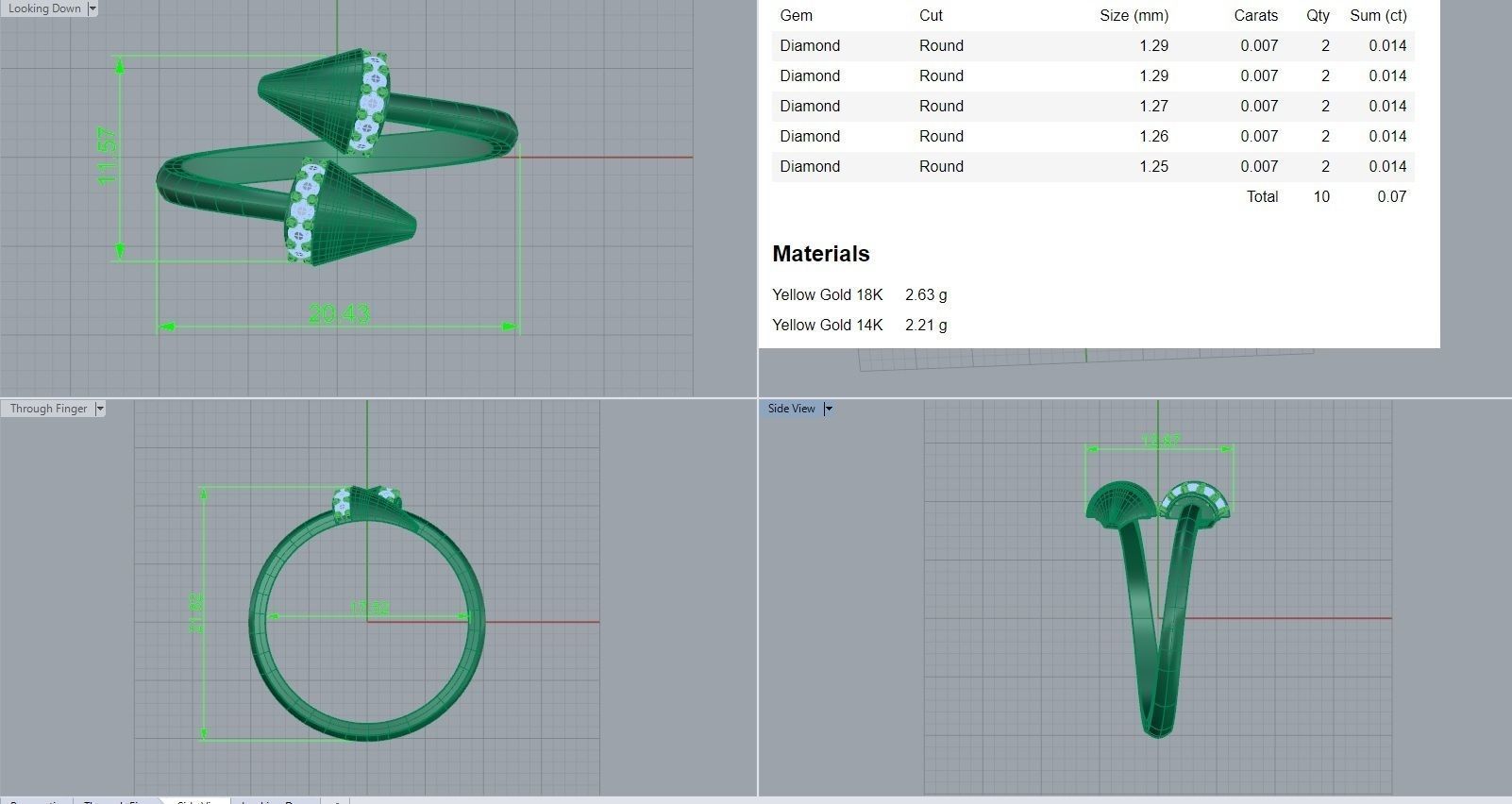The width and height of the screenshot is (1512, 804).
Task: Click Diamond in the 1.27 row
Action: [810, 106]
